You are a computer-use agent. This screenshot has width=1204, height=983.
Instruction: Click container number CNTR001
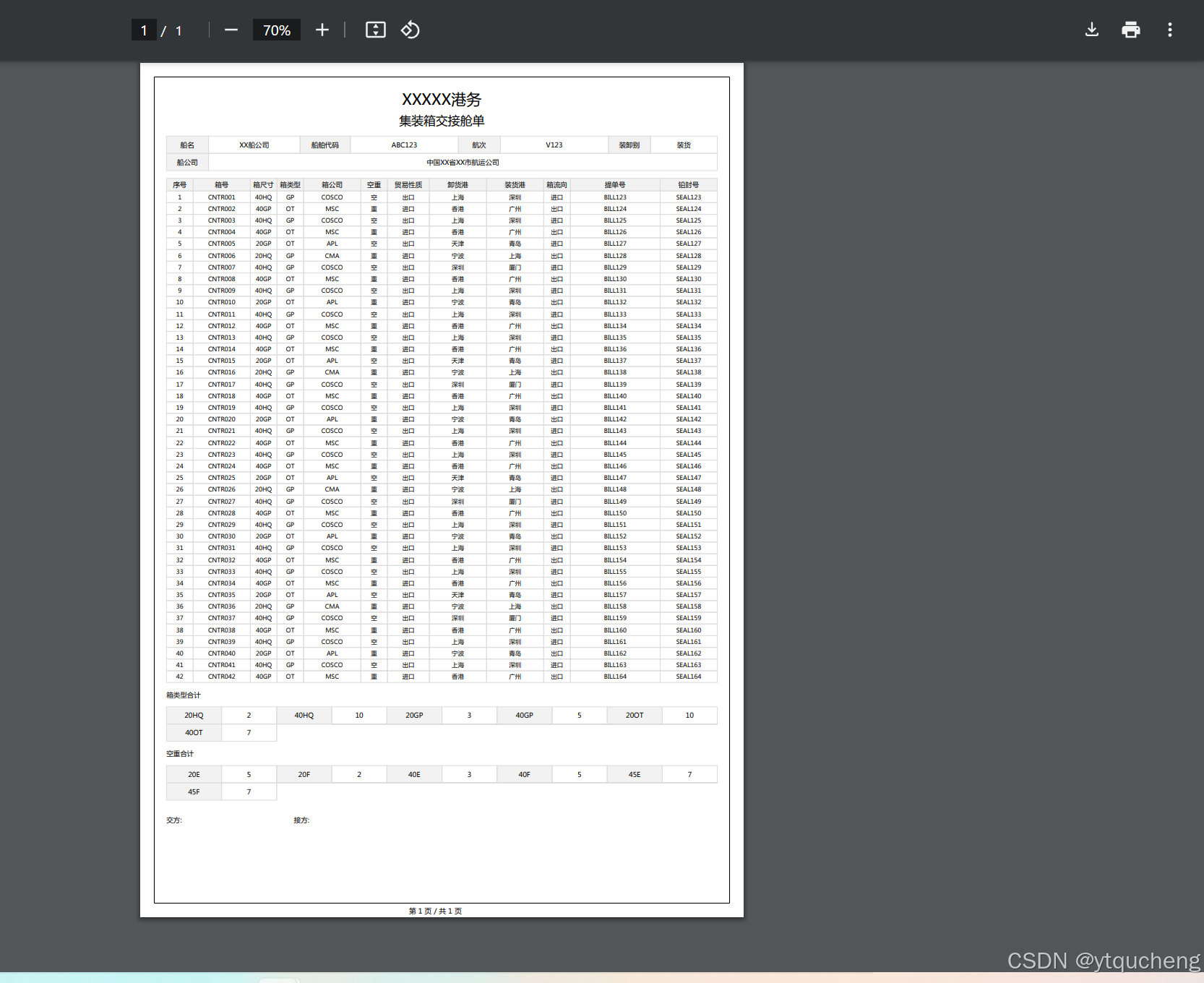pyautogui.click(x=222, y=197)
